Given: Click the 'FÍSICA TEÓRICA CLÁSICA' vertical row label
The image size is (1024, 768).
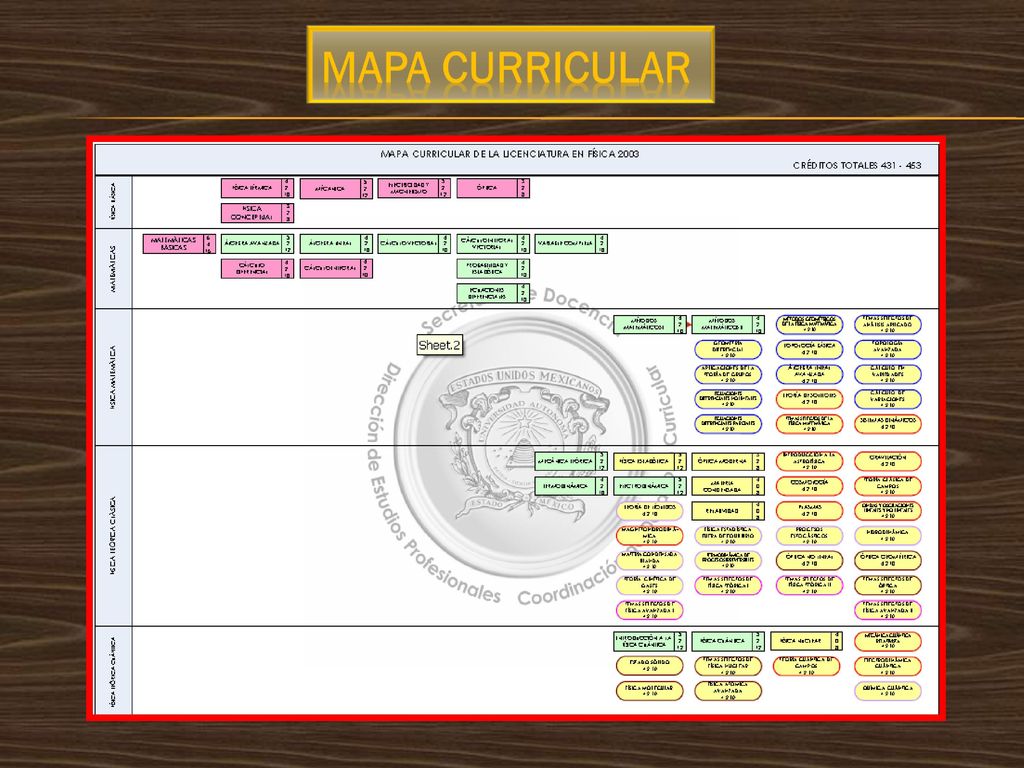Looking at the screenshot, I should pyautogui.click(x=114, y=536).
